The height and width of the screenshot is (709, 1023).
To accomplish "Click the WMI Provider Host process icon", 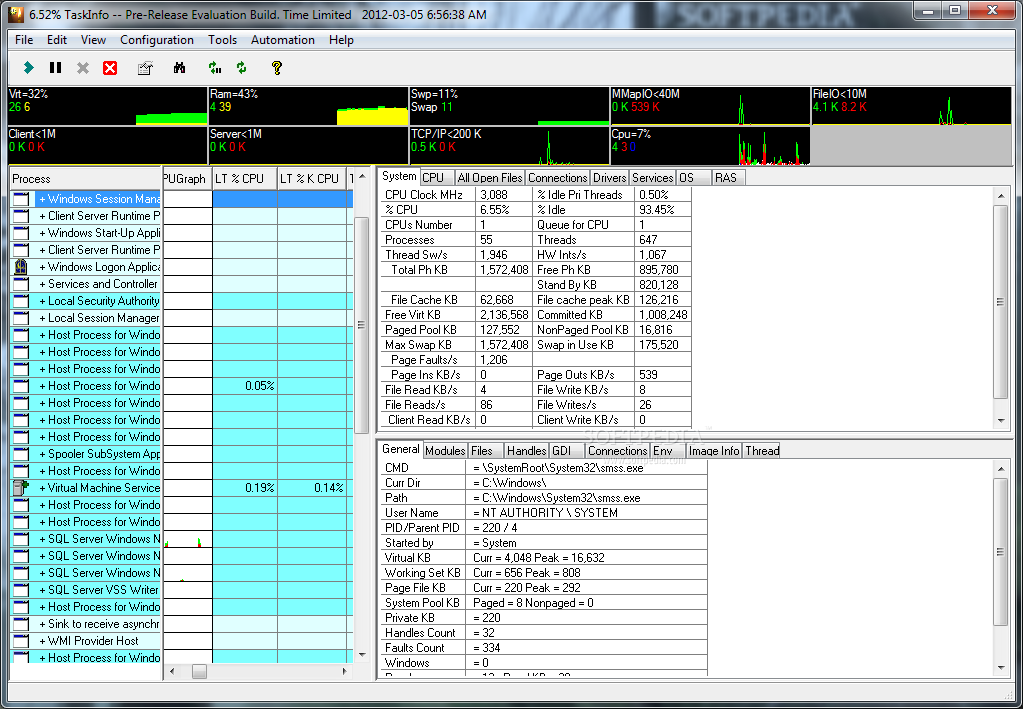I will (21, 641).
